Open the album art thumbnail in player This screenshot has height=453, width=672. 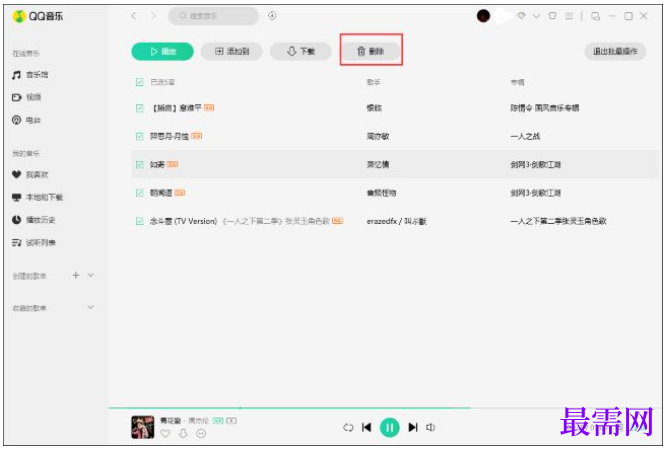143,427
